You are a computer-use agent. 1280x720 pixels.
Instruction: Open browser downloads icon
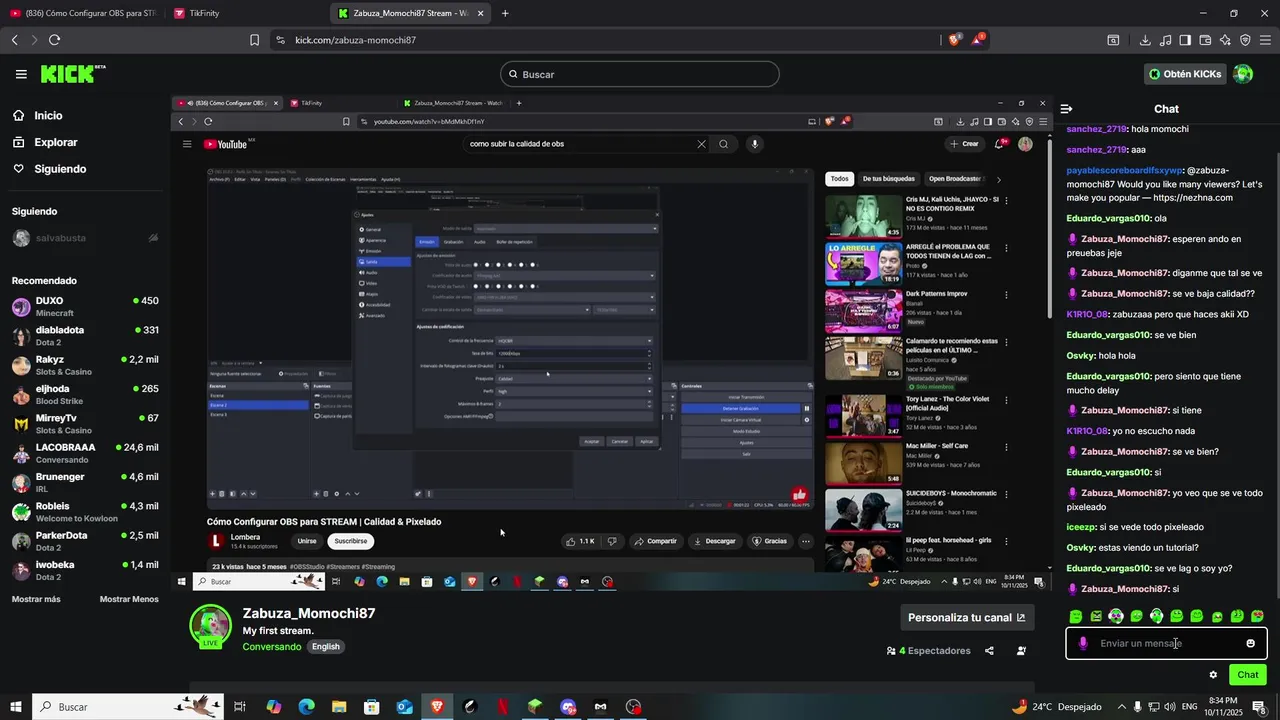pyautogui.click(x=1145, y=40)
